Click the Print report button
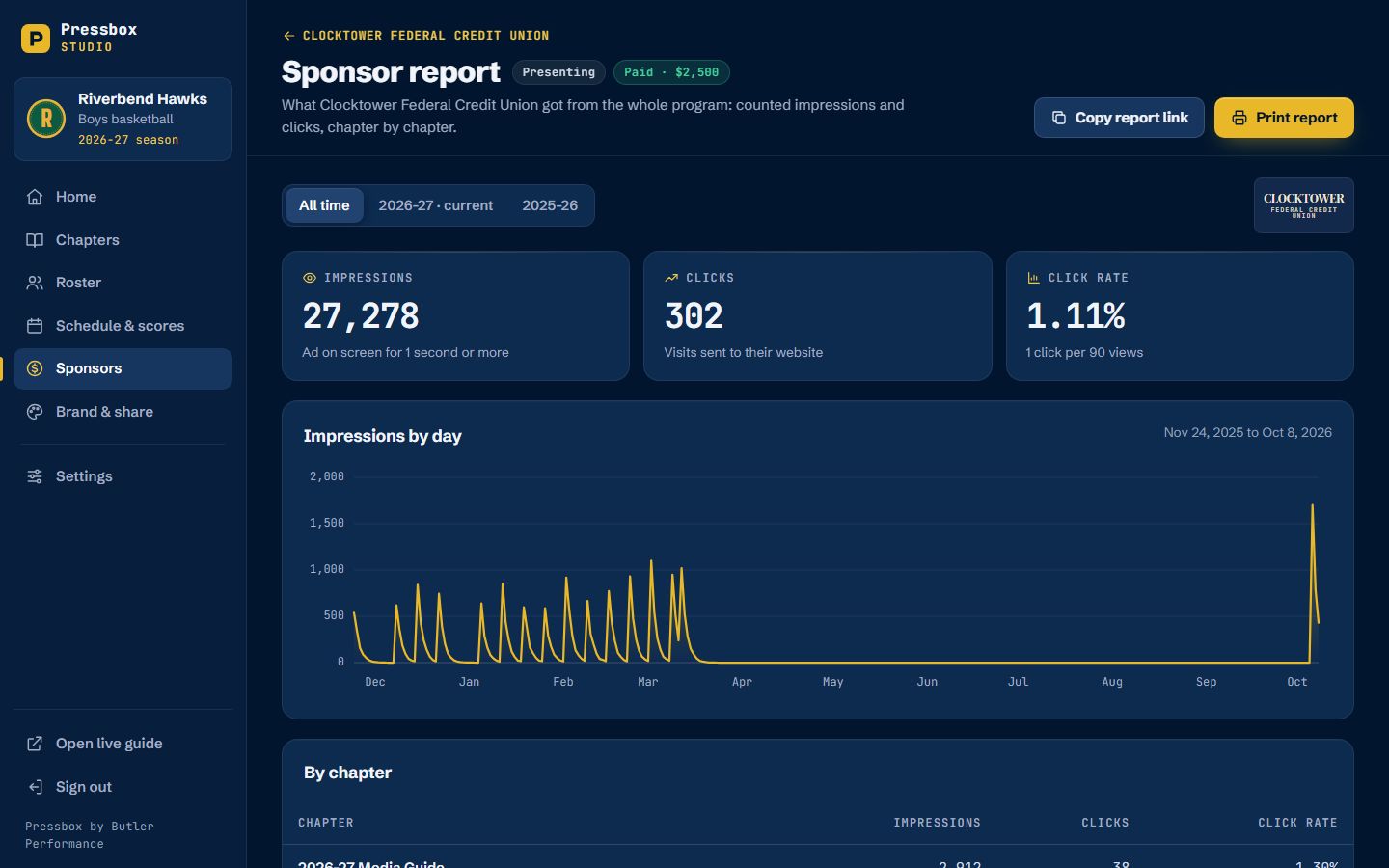The width and height of the screenshot is (1389, 868). 1284,118
